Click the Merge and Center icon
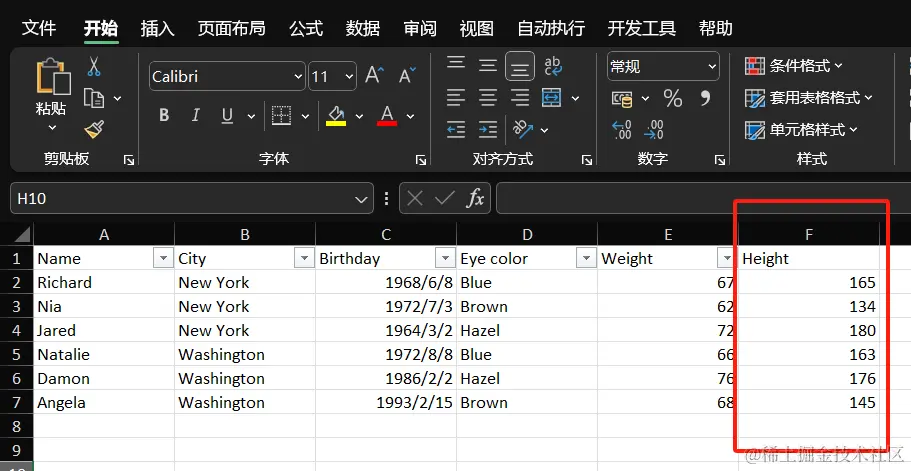The height and width of the screenshot is (471, 911). pyautogui.click(x=551, y=98)
